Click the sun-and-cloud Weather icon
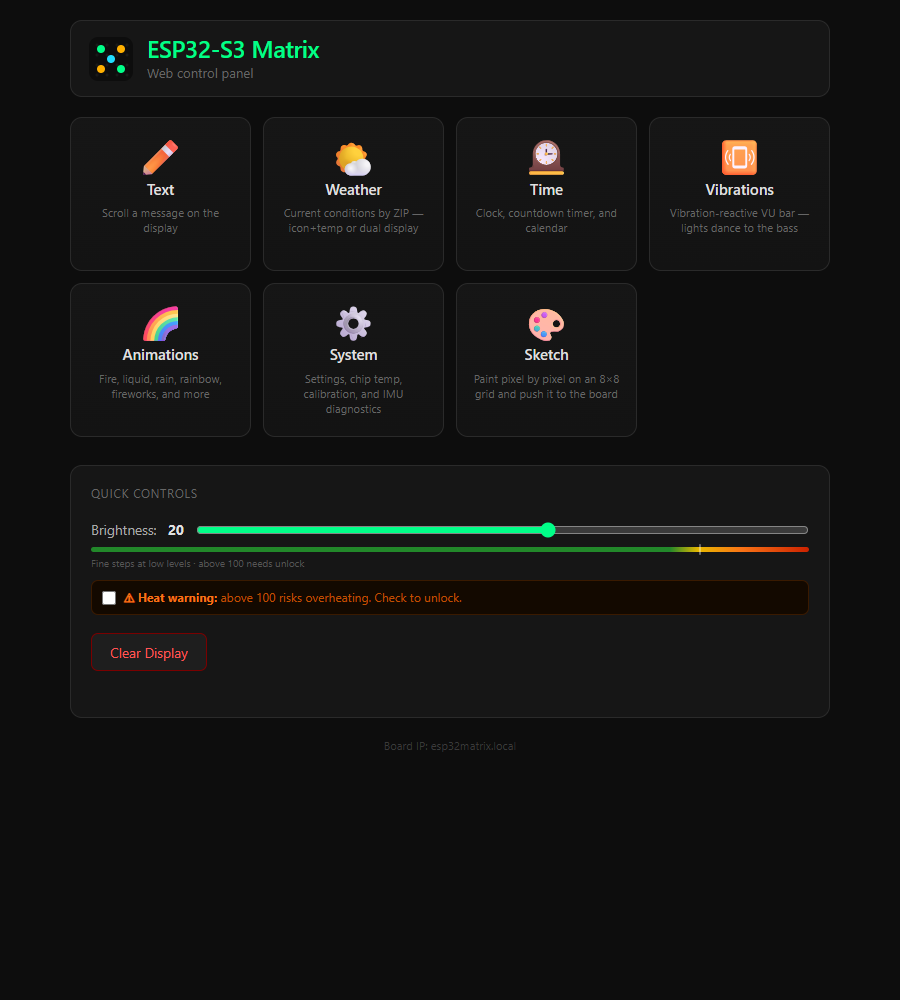This screenshot has width=900, height=1000. coord(353,158)
